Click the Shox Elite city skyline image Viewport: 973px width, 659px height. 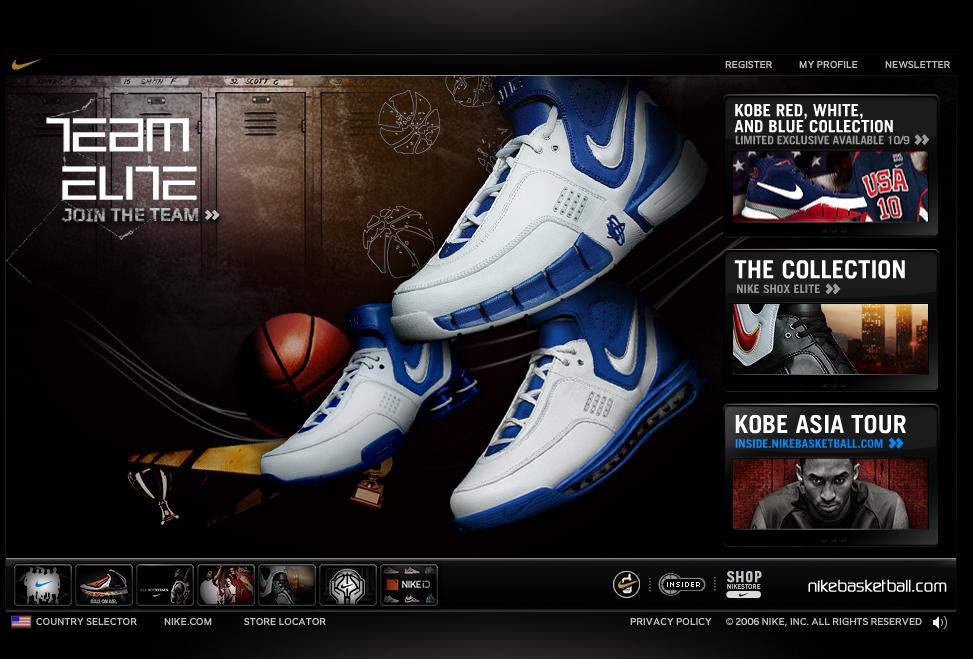coord(830,339)
